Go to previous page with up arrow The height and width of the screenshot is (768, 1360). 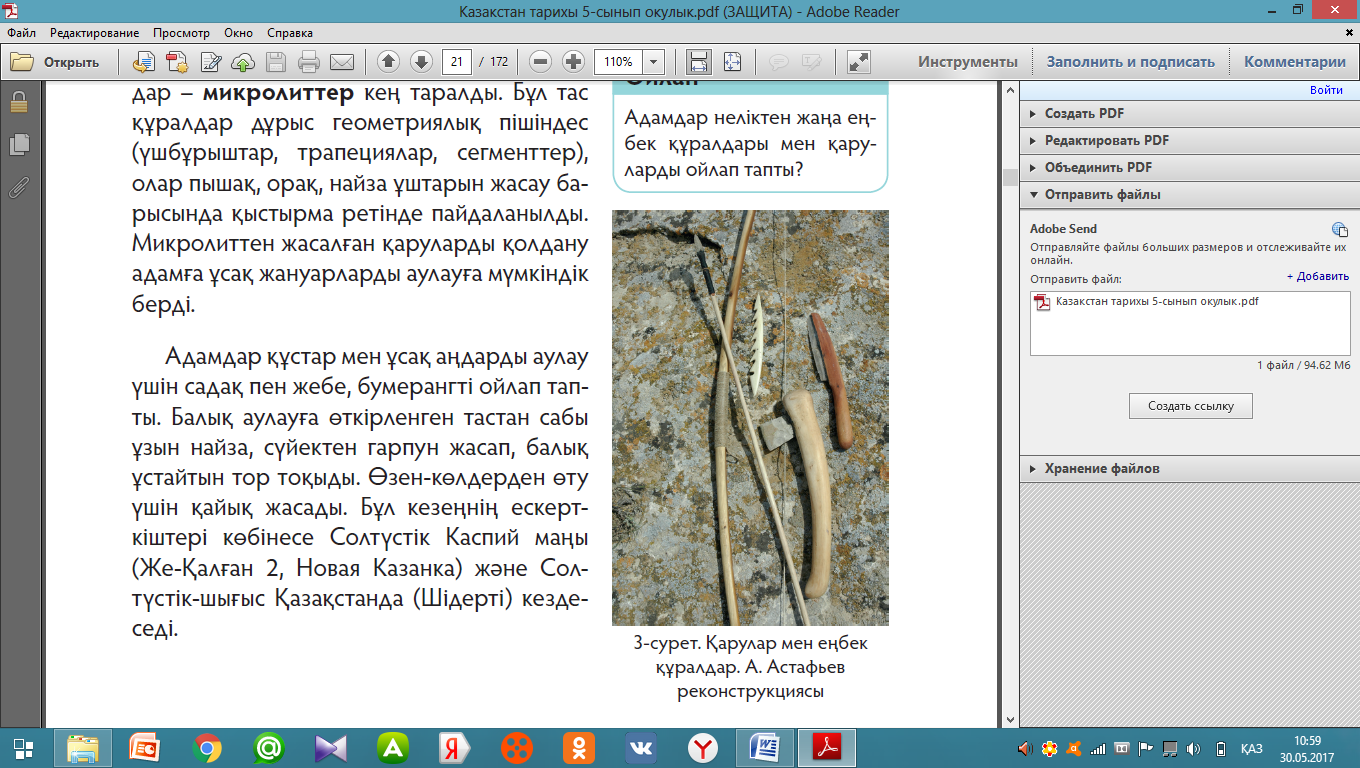(x=389, y=62)
